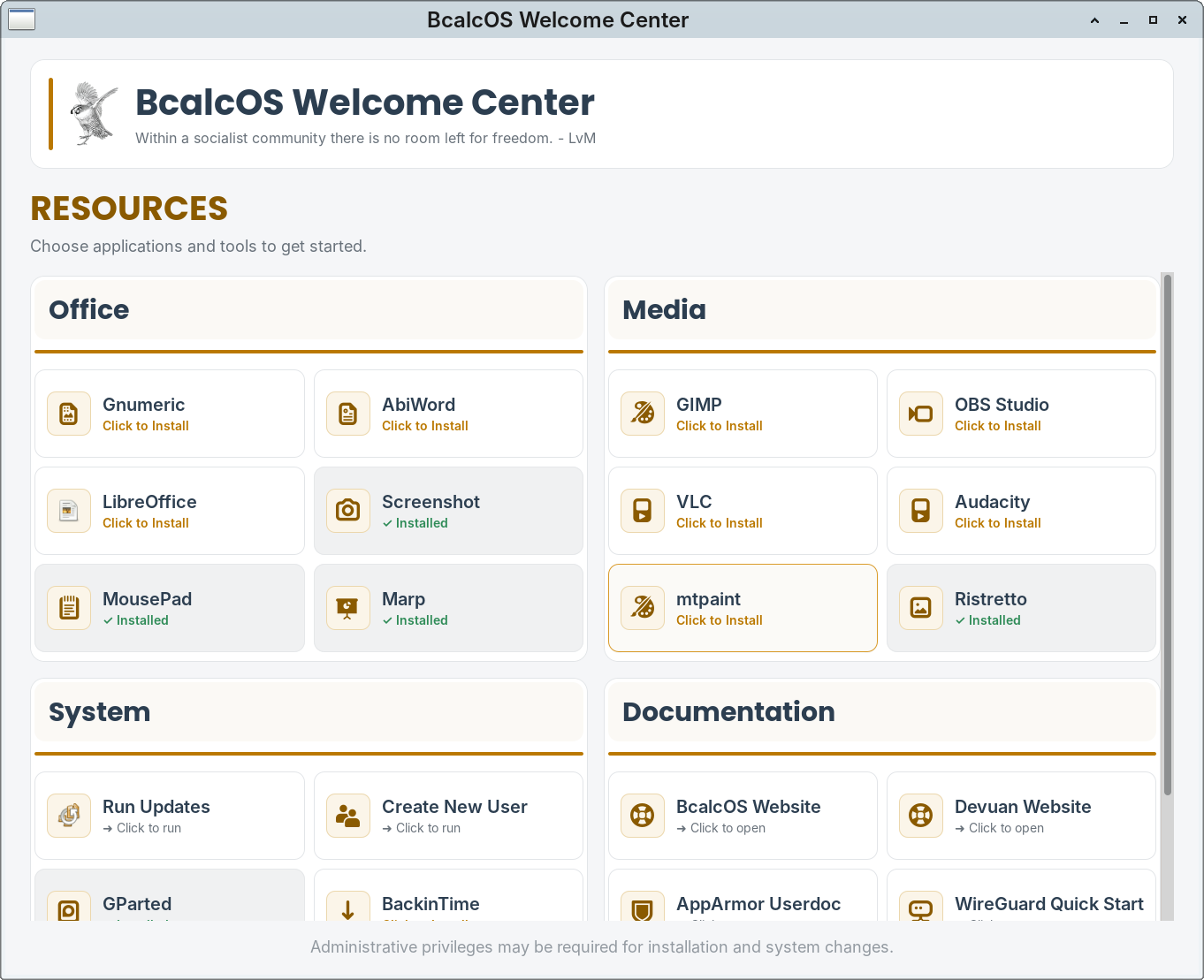
Task: Click the GParted disk icon
Action: coord(69,907)
